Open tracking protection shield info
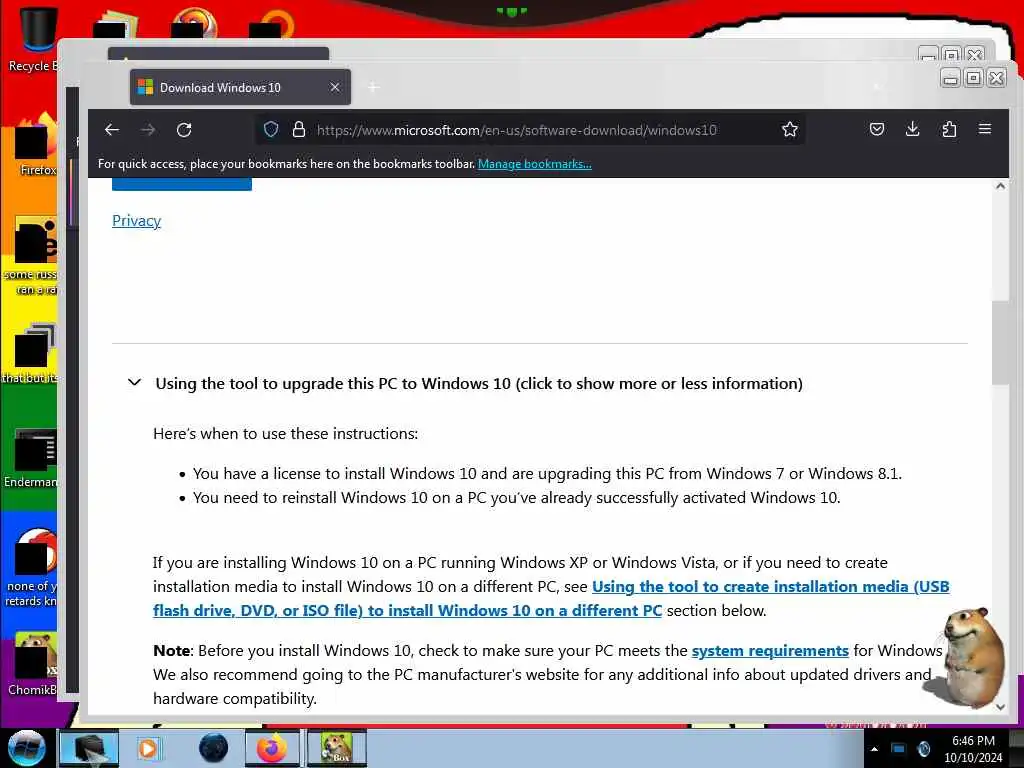1024x768 pixels. coord(271,129)
